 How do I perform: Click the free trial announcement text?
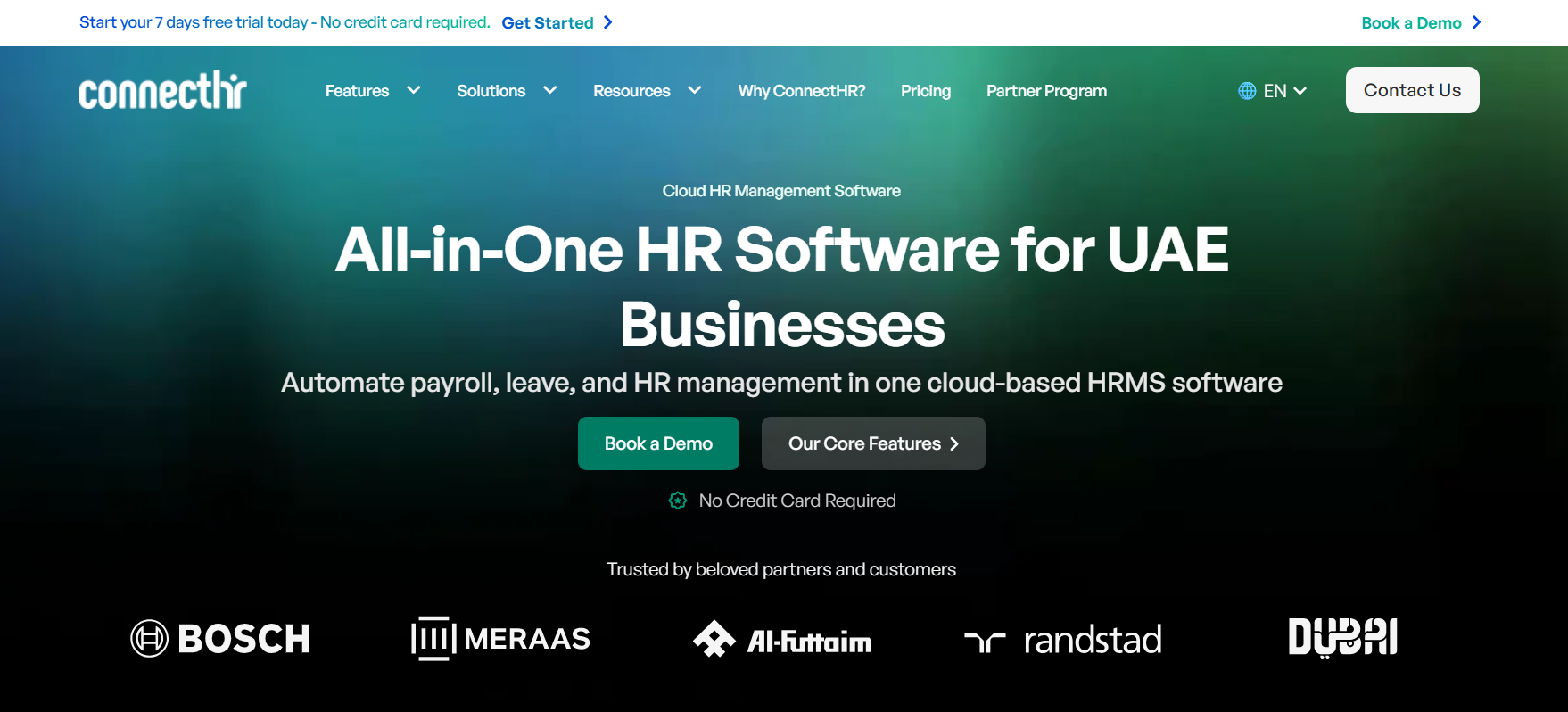pos(285,22)
